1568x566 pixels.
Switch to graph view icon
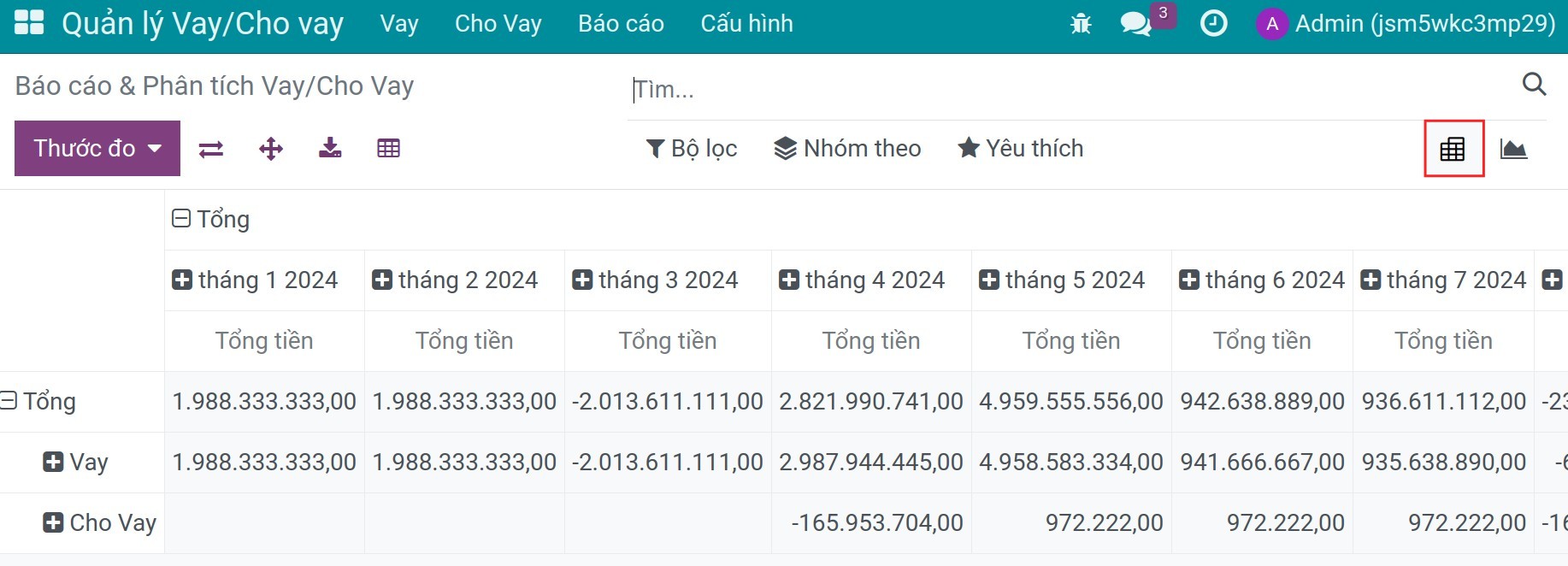[1513, 149]
